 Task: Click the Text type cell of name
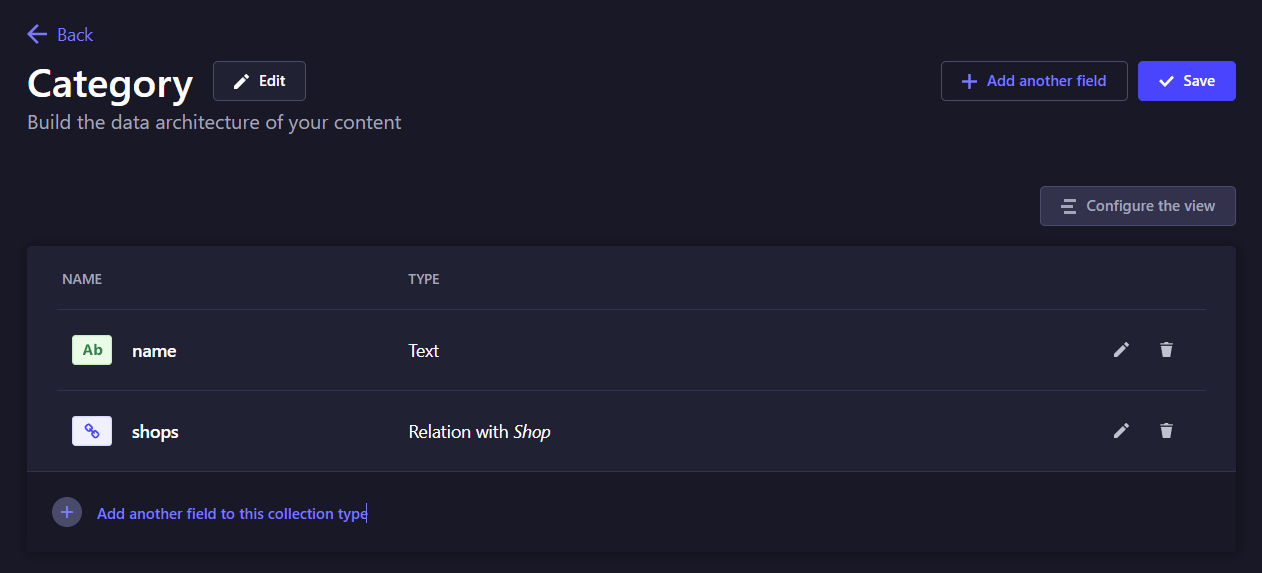424,351
